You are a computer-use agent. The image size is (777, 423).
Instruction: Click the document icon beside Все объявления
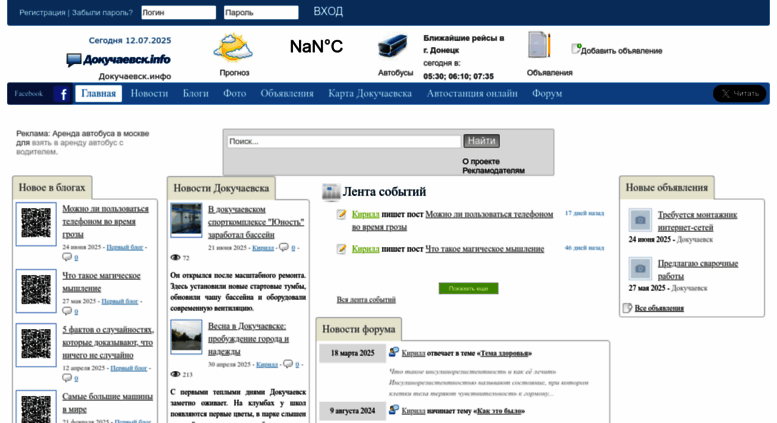tap(627, 308)
